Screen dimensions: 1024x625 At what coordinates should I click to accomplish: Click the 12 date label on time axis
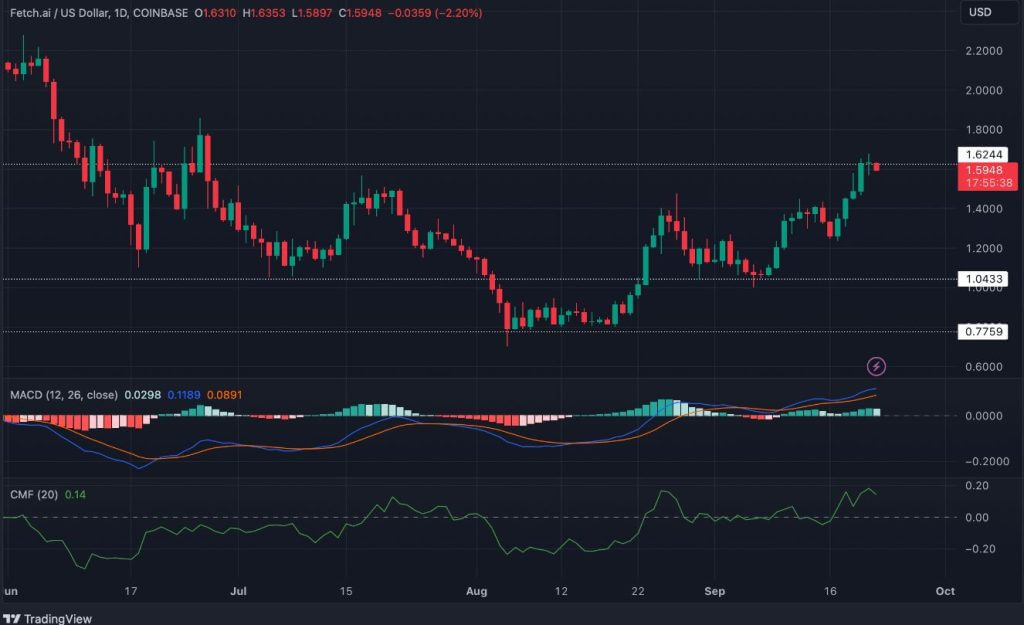click(x=561, y=591)
